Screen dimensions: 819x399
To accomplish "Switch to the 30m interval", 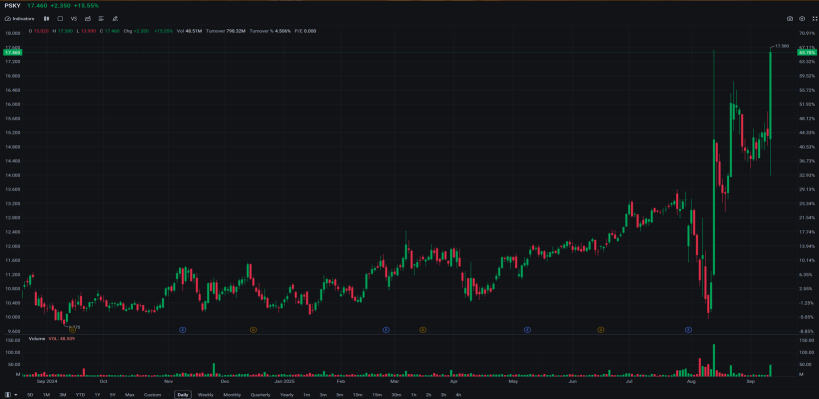I will tap(396, 395).
